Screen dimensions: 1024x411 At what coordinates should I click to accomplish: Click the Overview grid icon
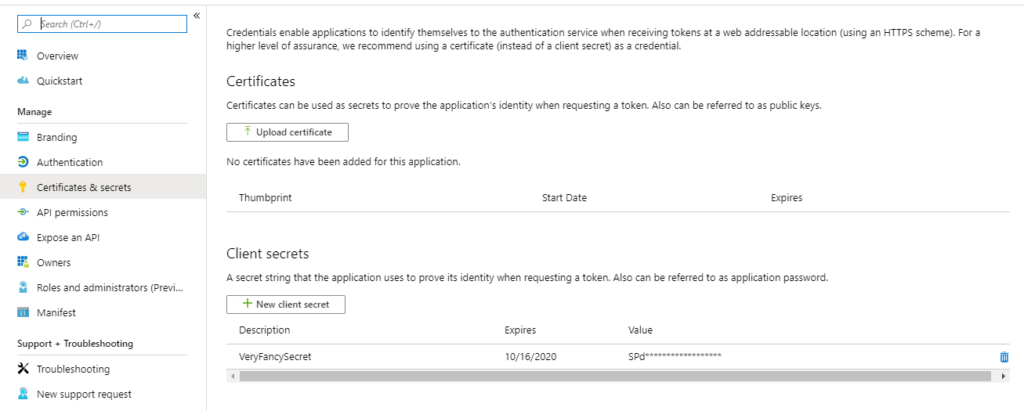tap(23, 56)
